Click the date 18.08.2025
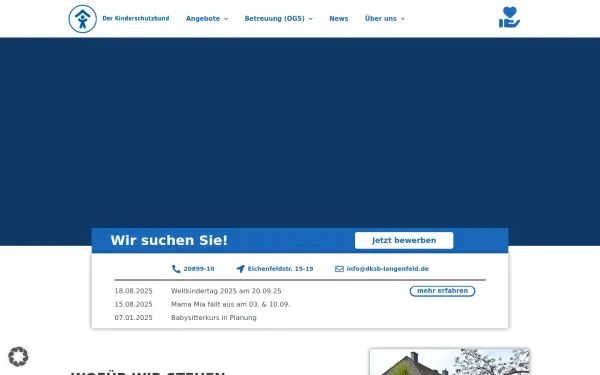This screenshot has height=375, width=600. coord(134,291)
